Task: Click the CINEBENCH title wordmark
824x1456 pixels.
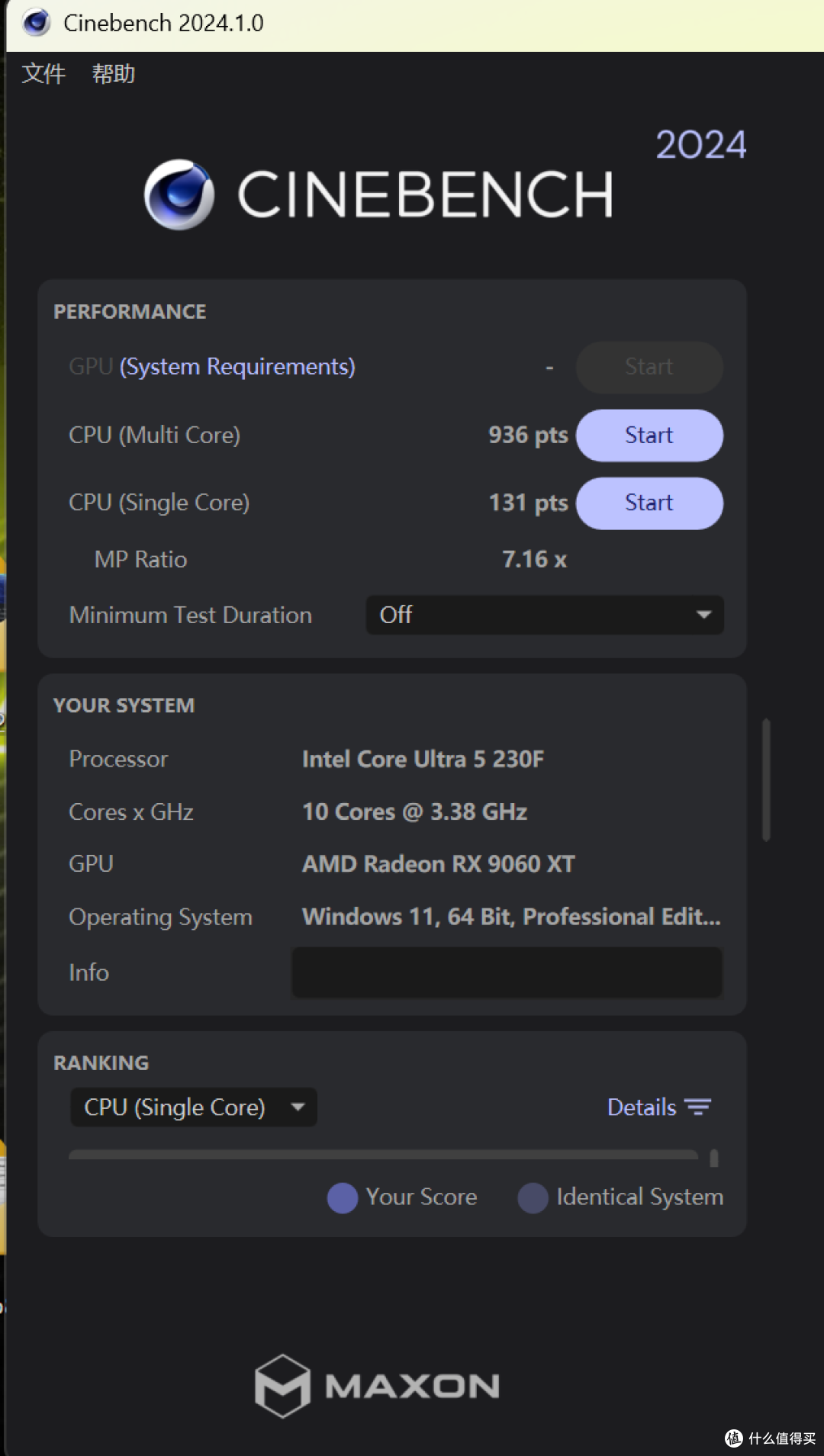Action: tap(425, 194)
